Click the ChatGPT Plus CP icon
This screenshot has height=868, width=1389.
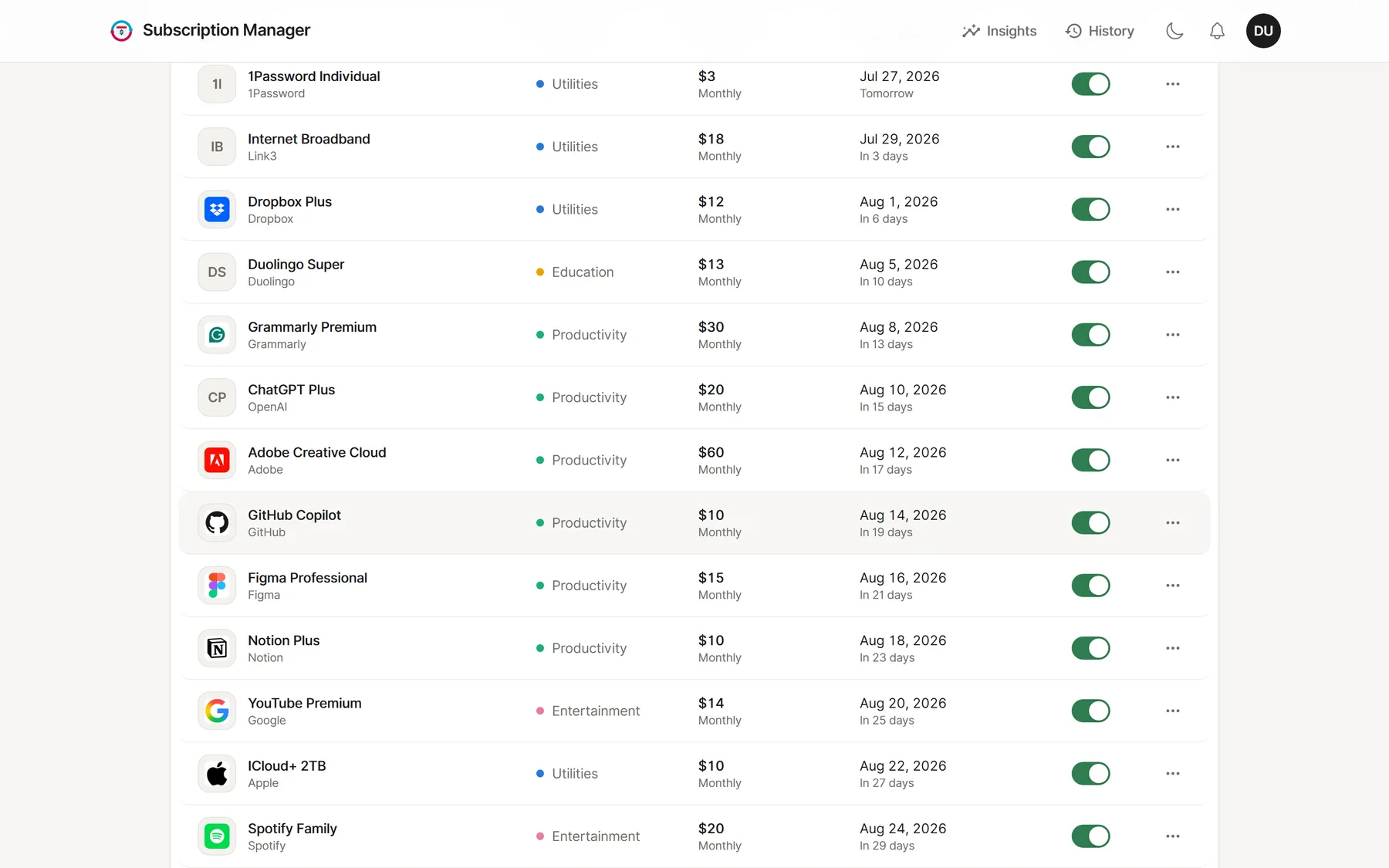pyautogui.click(x=217, y=397)
